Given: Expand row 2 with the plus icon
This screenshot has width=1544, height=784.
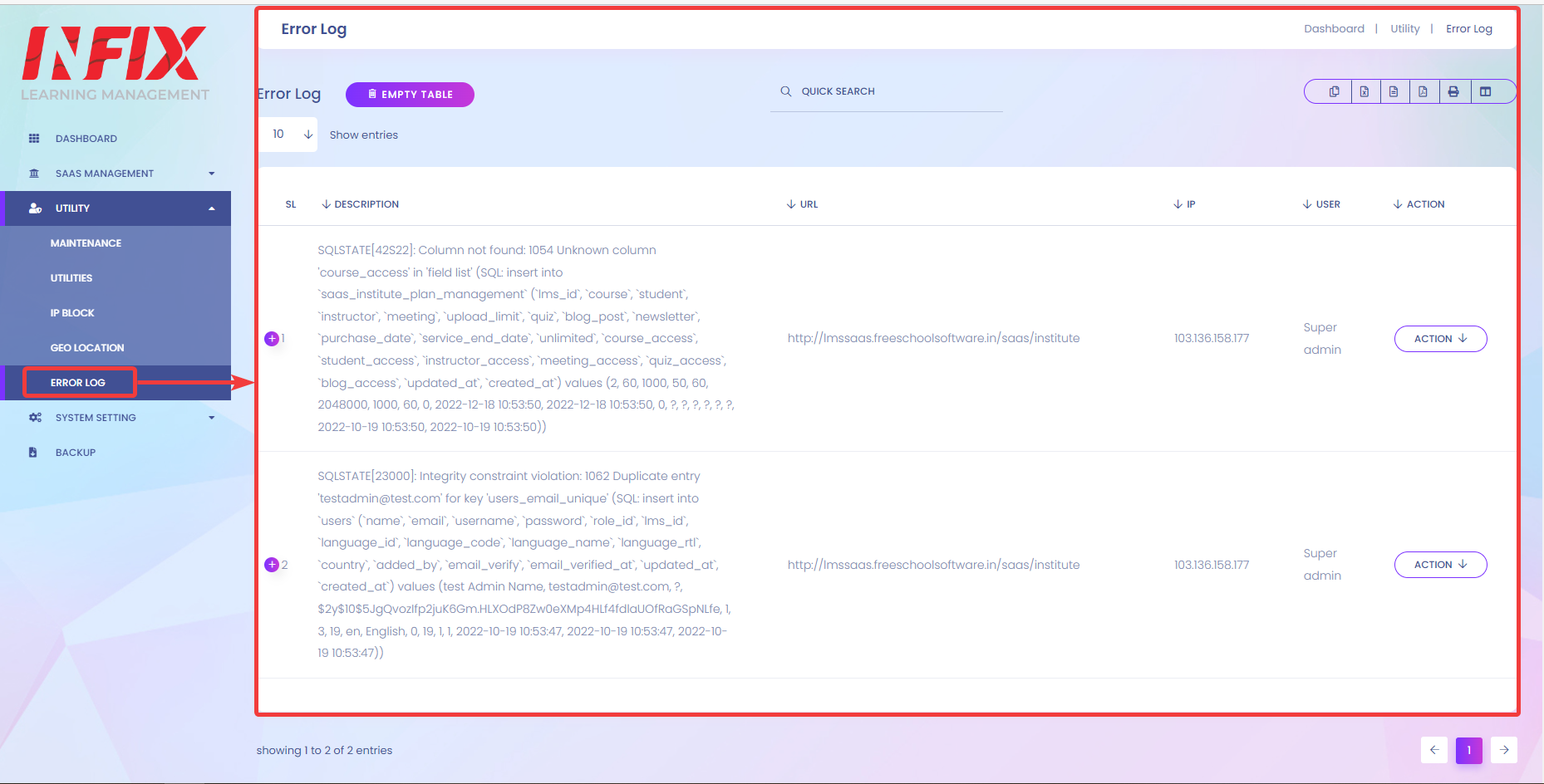Looking at the screenshot, I should (271, 565).
